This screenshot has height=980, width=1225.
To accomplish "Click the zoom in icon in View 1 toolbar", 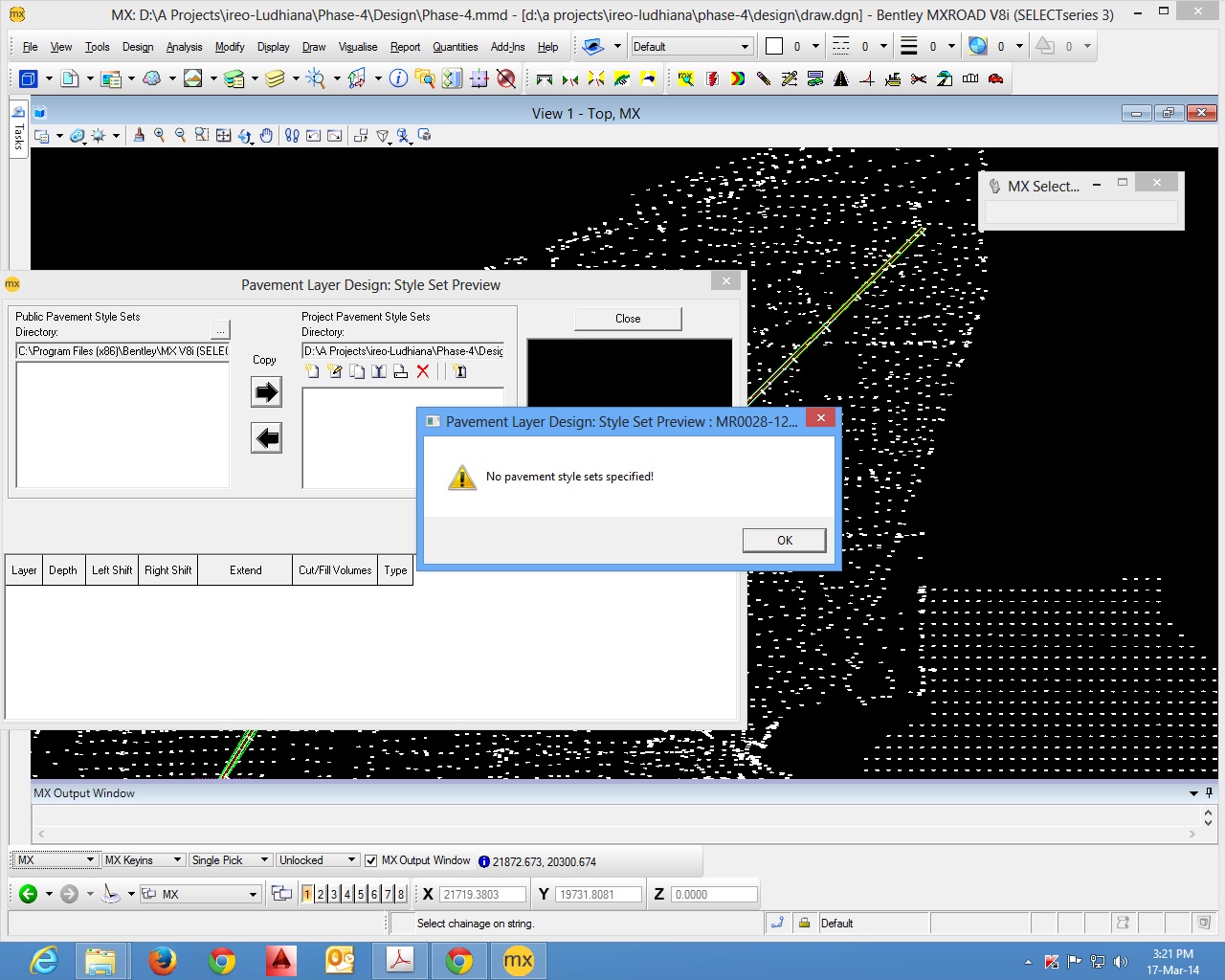I will coord(160,136).
